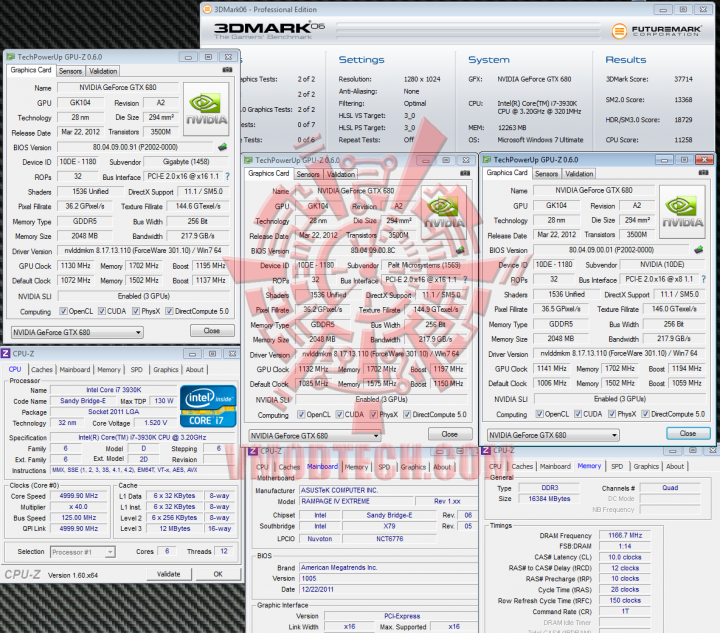The height and width of the screenshot is (633, 720).
Task: Open Validation tab in left GPU-Z
Action: 103,71
